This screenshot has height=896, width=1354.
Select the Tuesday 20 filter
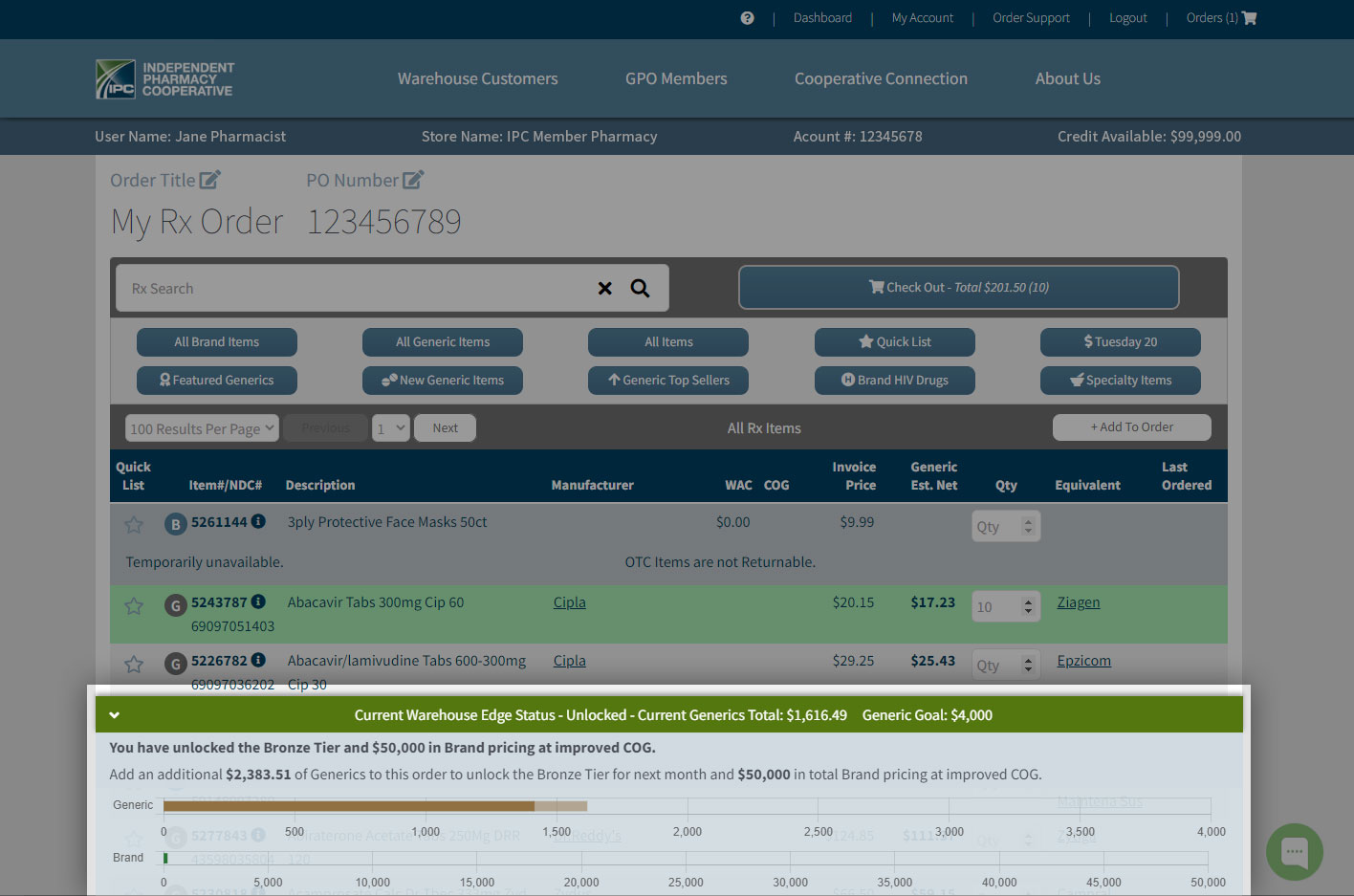[x=1121, y=342]
